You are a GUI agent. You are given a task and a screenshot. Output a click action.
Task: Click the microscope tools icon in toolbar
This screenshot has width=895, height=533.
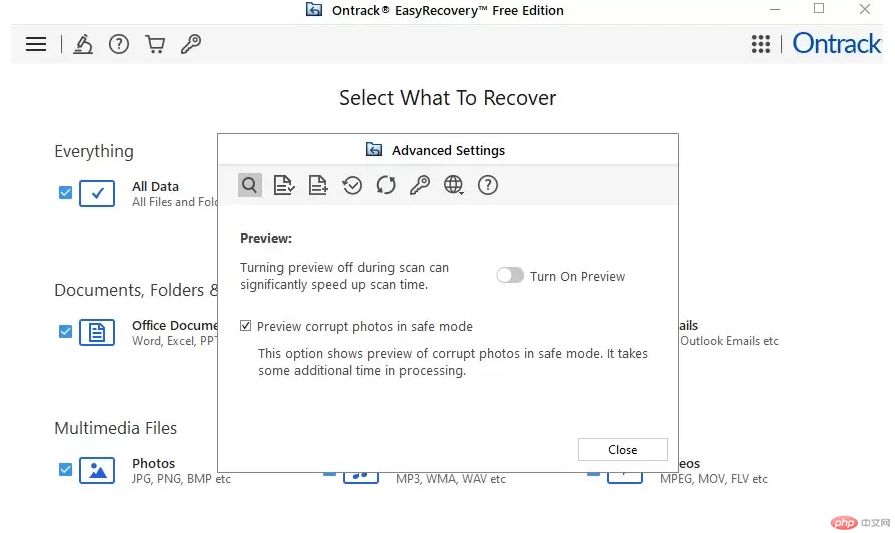click(x=83, y=44)
